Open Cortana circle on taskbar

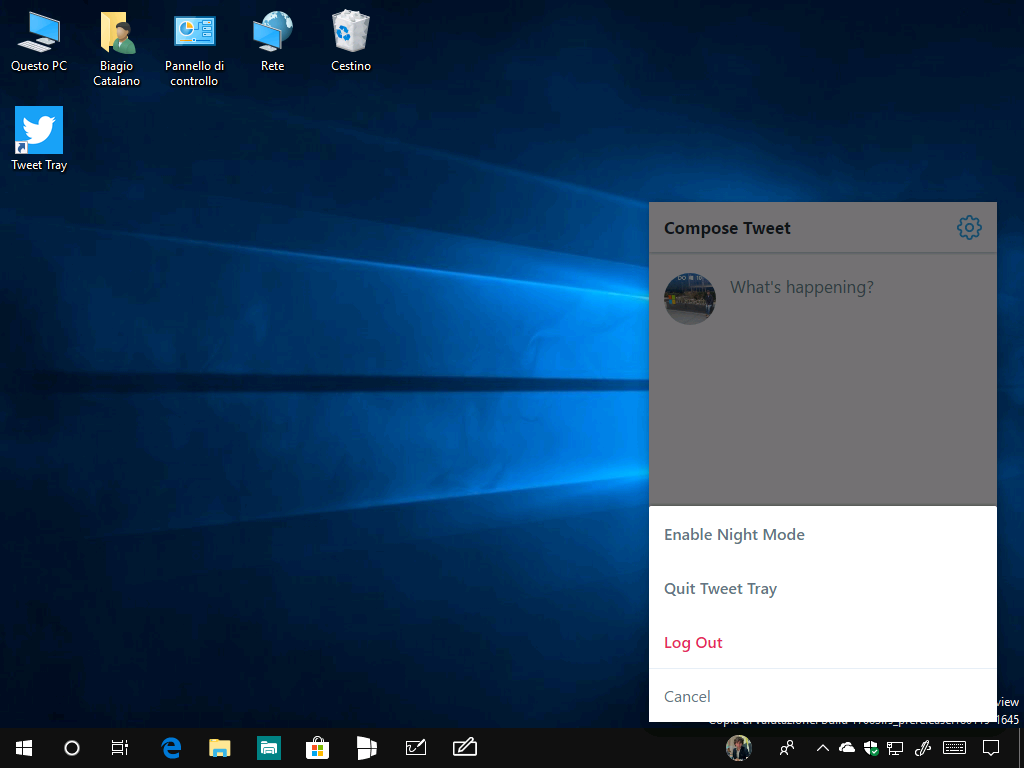click(x=72, y=748)
